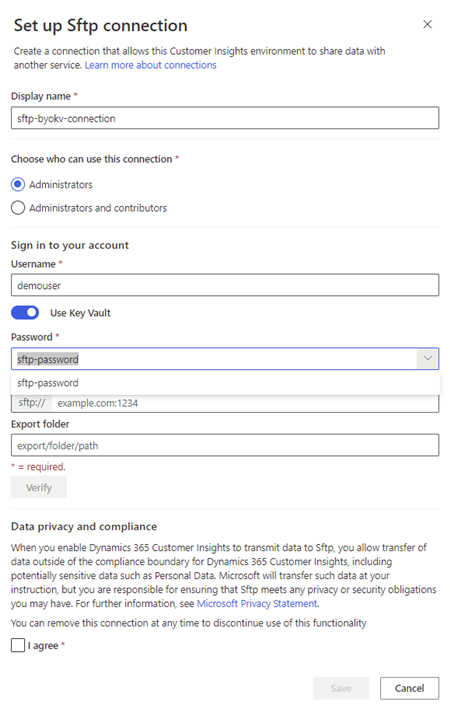
Task: Toggle the Use Key Vault switch
Action: (25, 312)
